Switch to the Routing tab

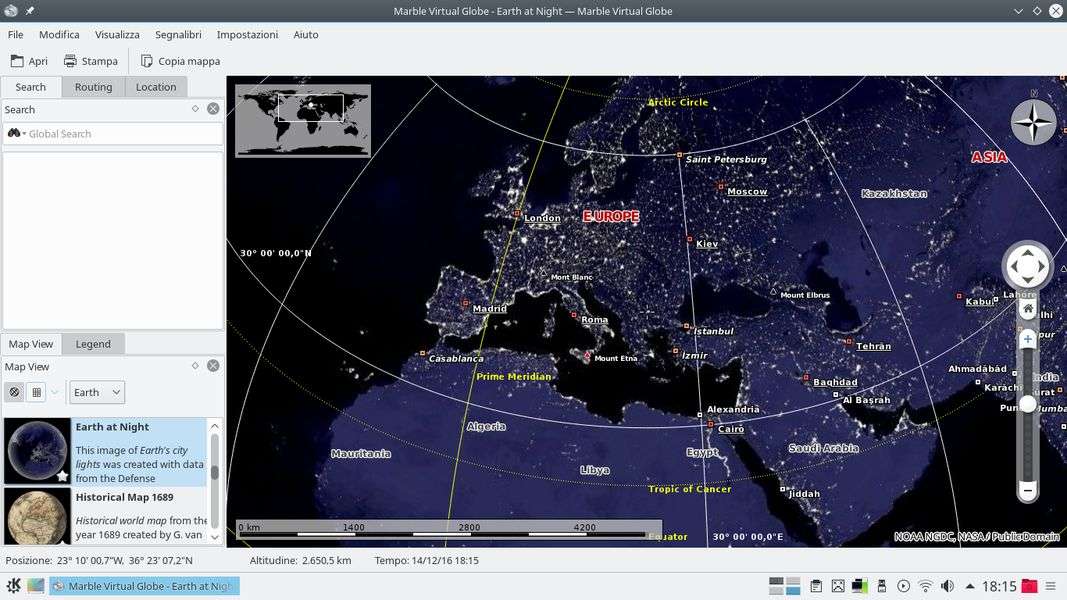click(x=93, y=87)
